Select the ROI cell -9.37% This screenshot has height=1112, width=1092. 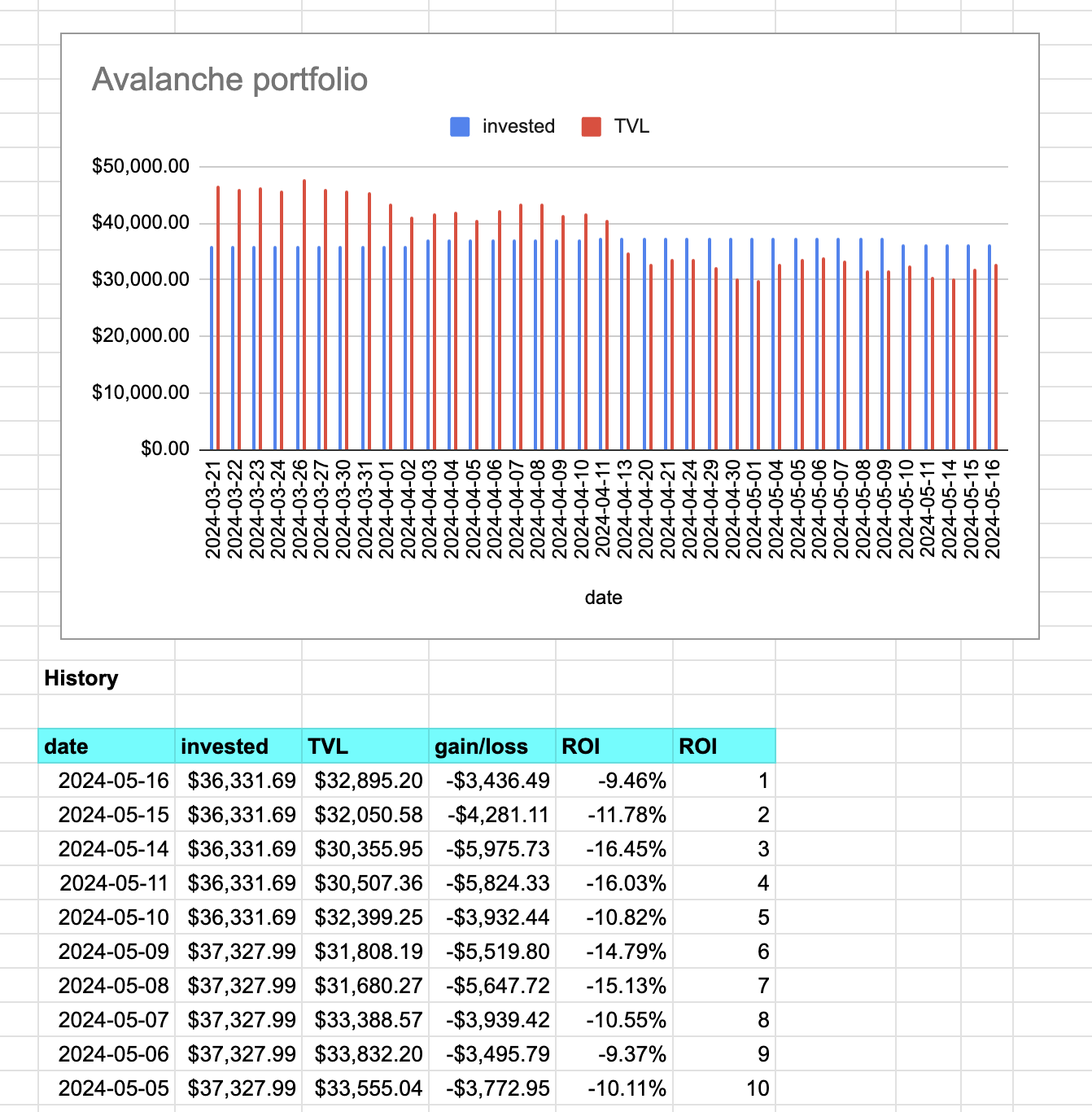coord(614,1054)
